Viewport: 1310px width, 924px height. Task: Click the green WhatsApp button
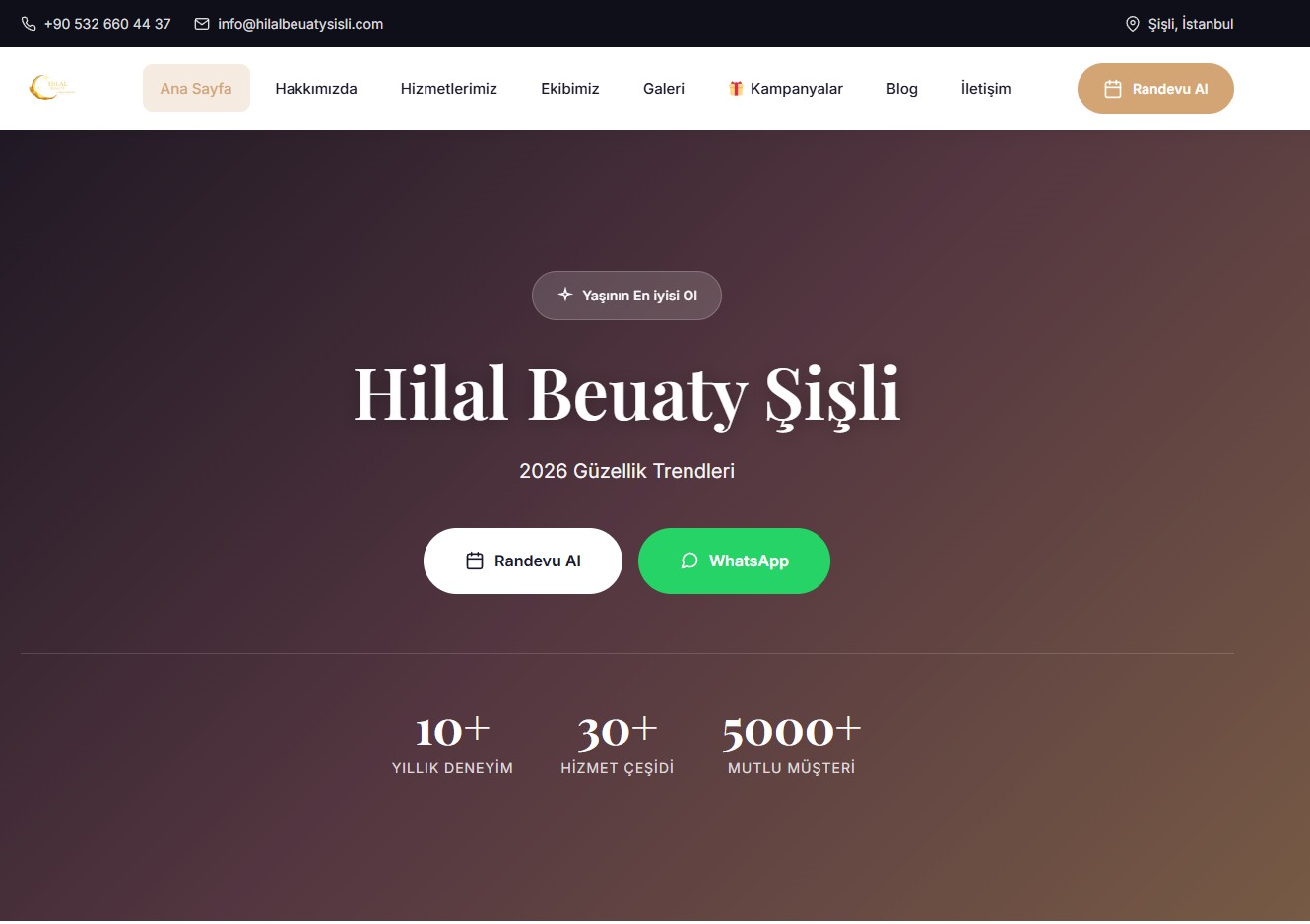point(734,561)
